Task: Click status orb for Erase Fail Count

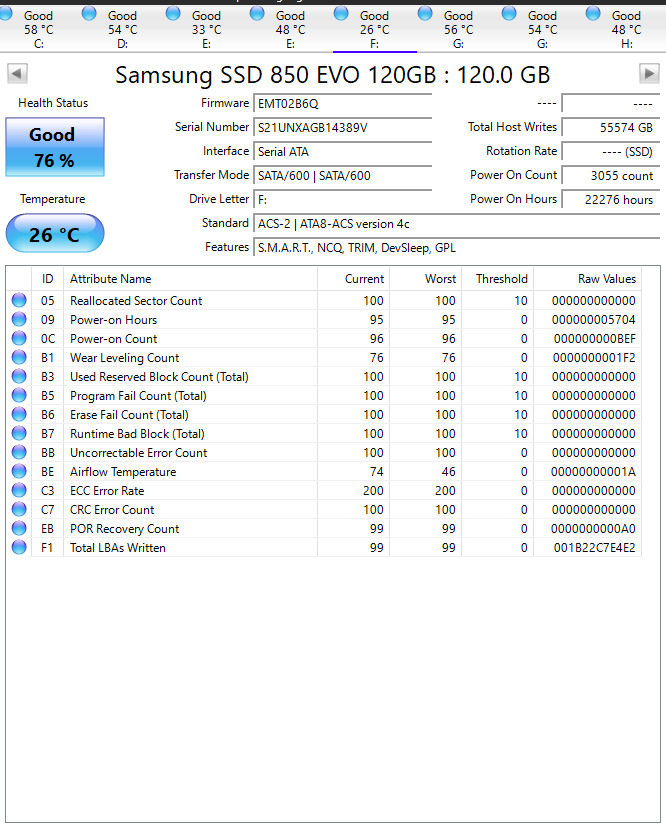Action: point(19,414)
